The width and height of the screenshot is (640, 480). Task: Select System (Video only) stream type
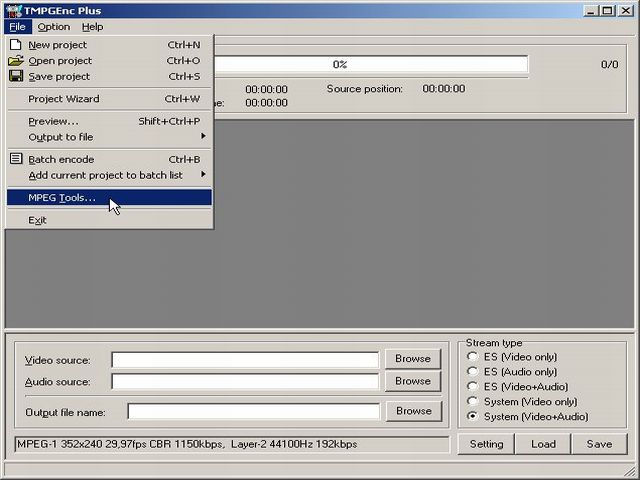coord(472,401)
